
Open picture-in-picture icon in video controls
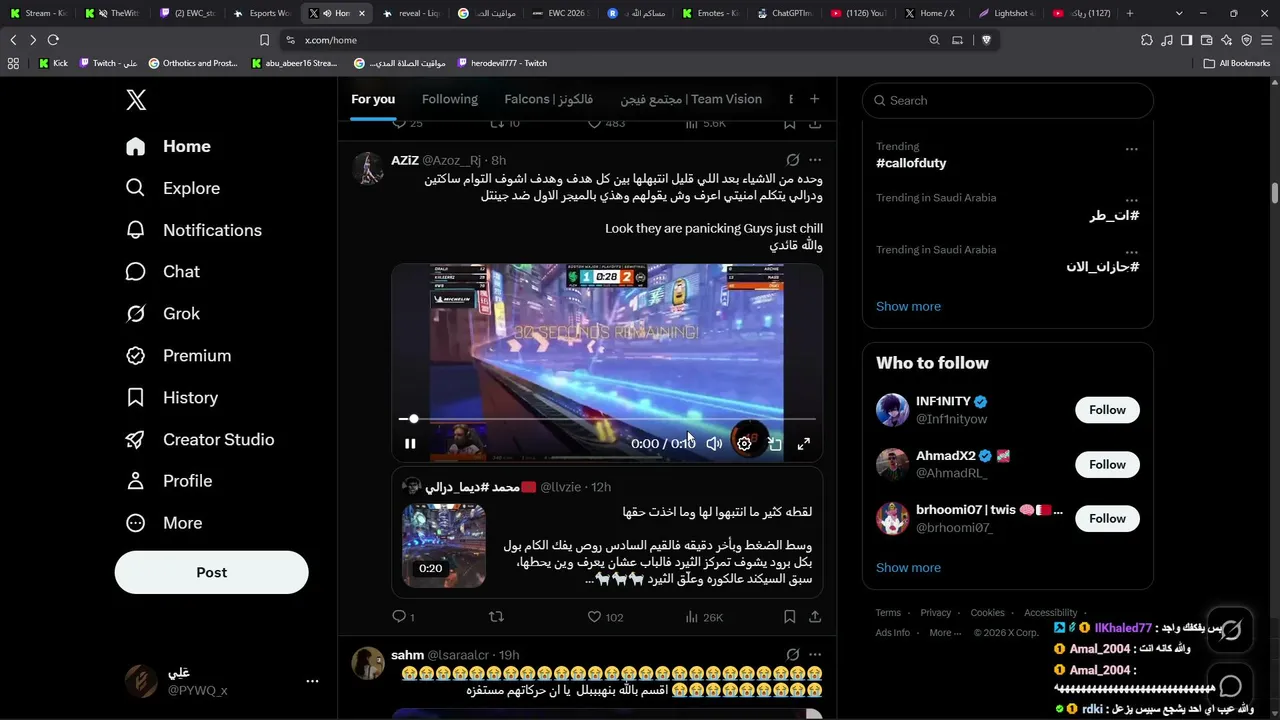[x=775, y=443]
